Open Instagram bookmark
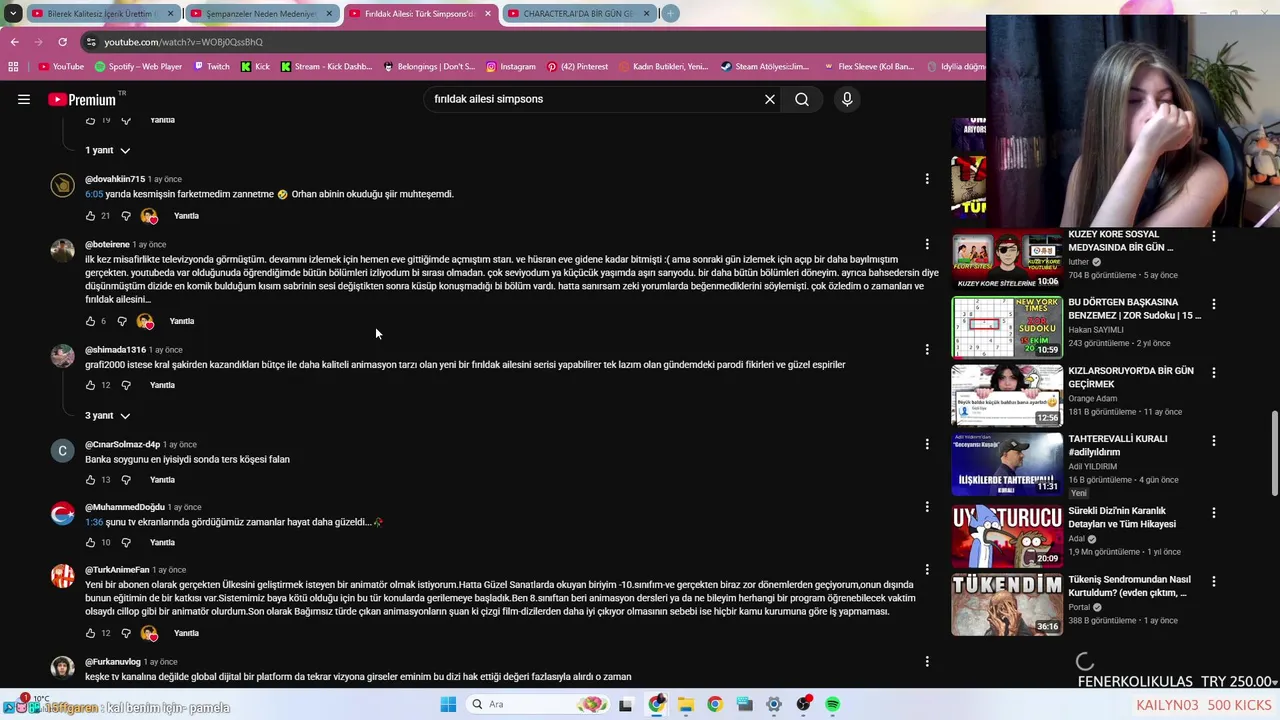 [510, 67]
